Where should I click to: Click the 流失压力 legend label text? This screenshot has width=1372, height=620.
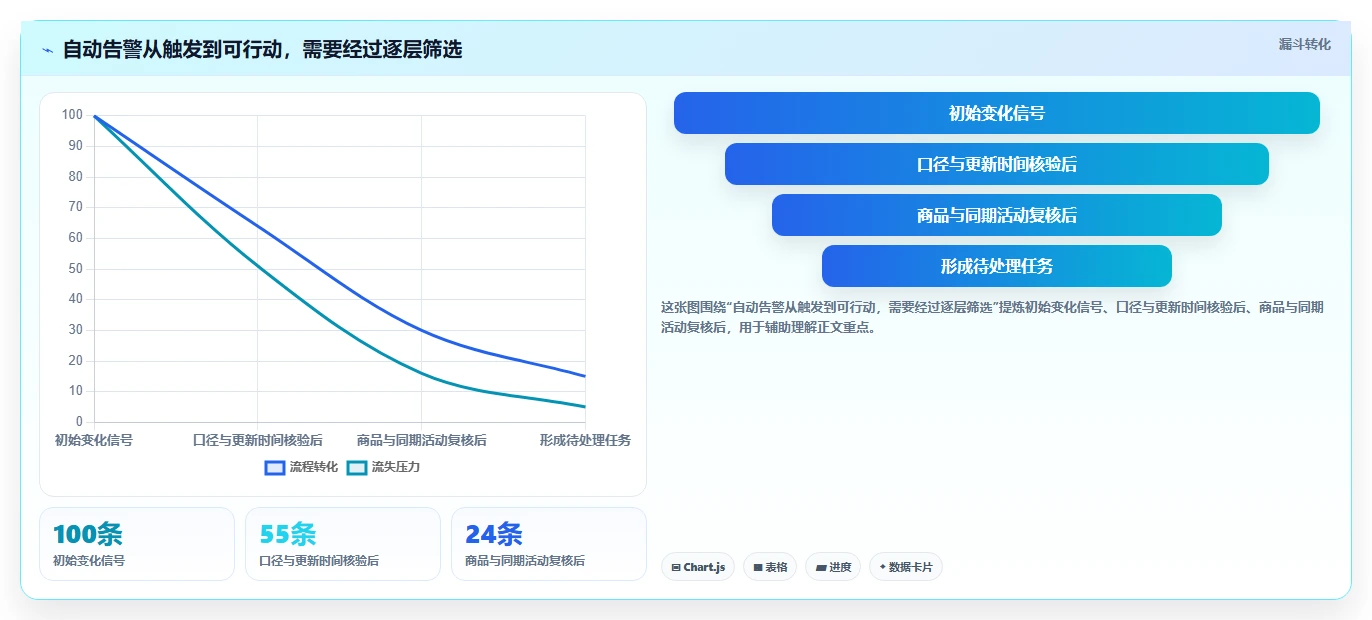(396, 467)
